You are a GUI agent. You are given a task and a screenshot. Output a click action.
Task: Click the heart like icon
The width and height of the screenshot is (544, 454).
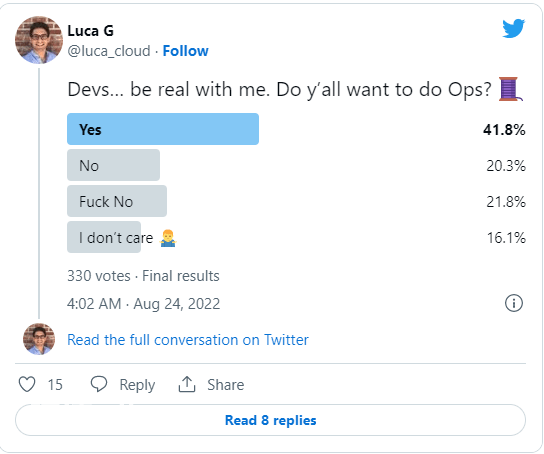[x=27, y=384]
